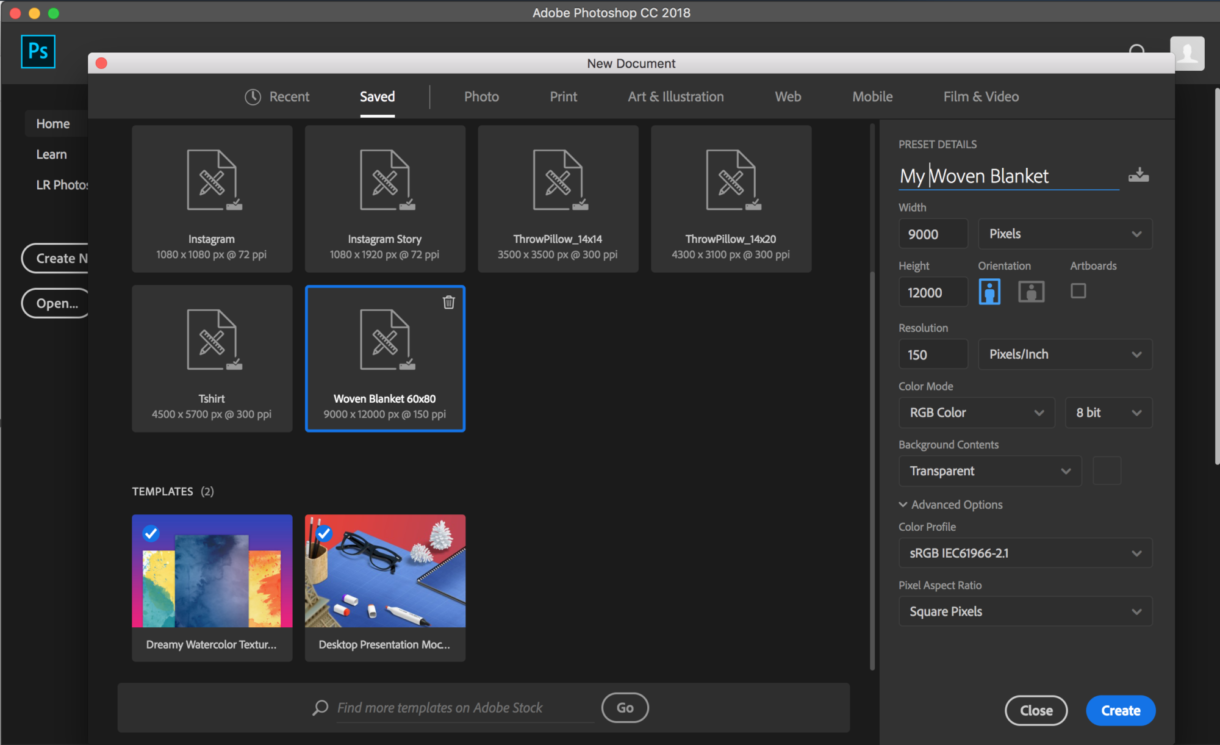Image resolution: width=1220 pixels, height=745 pixels.
Task: Open the Background Contents Transparent dropdown
Action: tap(990, 471)
